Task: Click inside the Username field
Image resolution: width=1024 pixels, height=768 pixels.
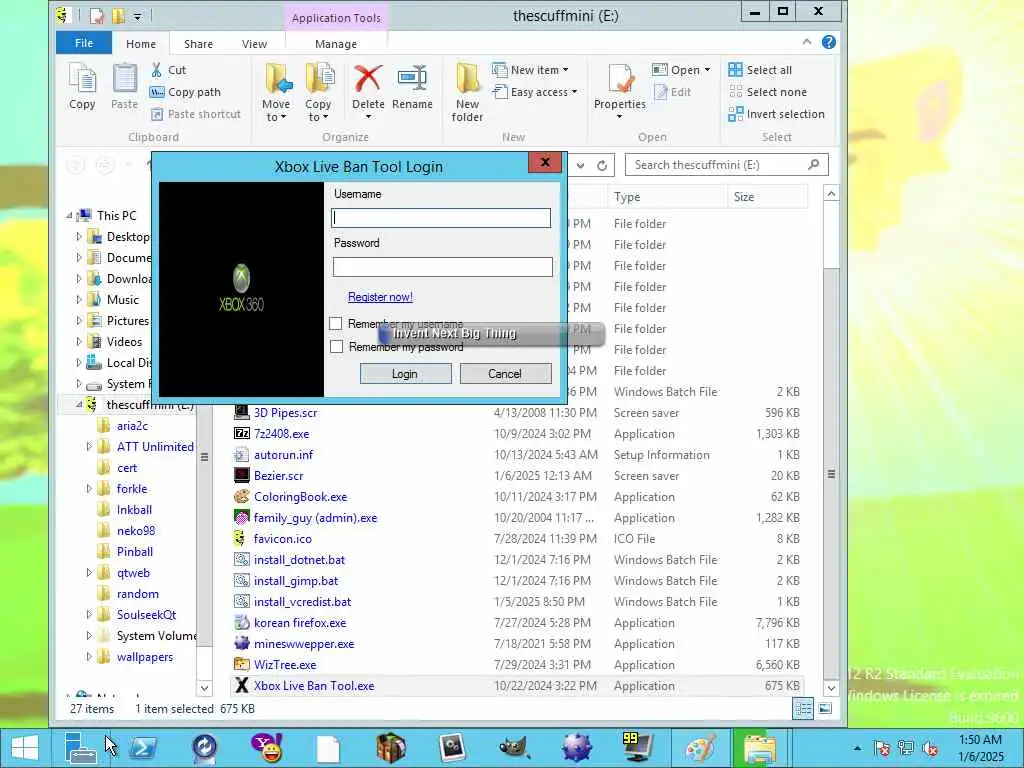Action: pyautogui.click(x=441, y=218)
